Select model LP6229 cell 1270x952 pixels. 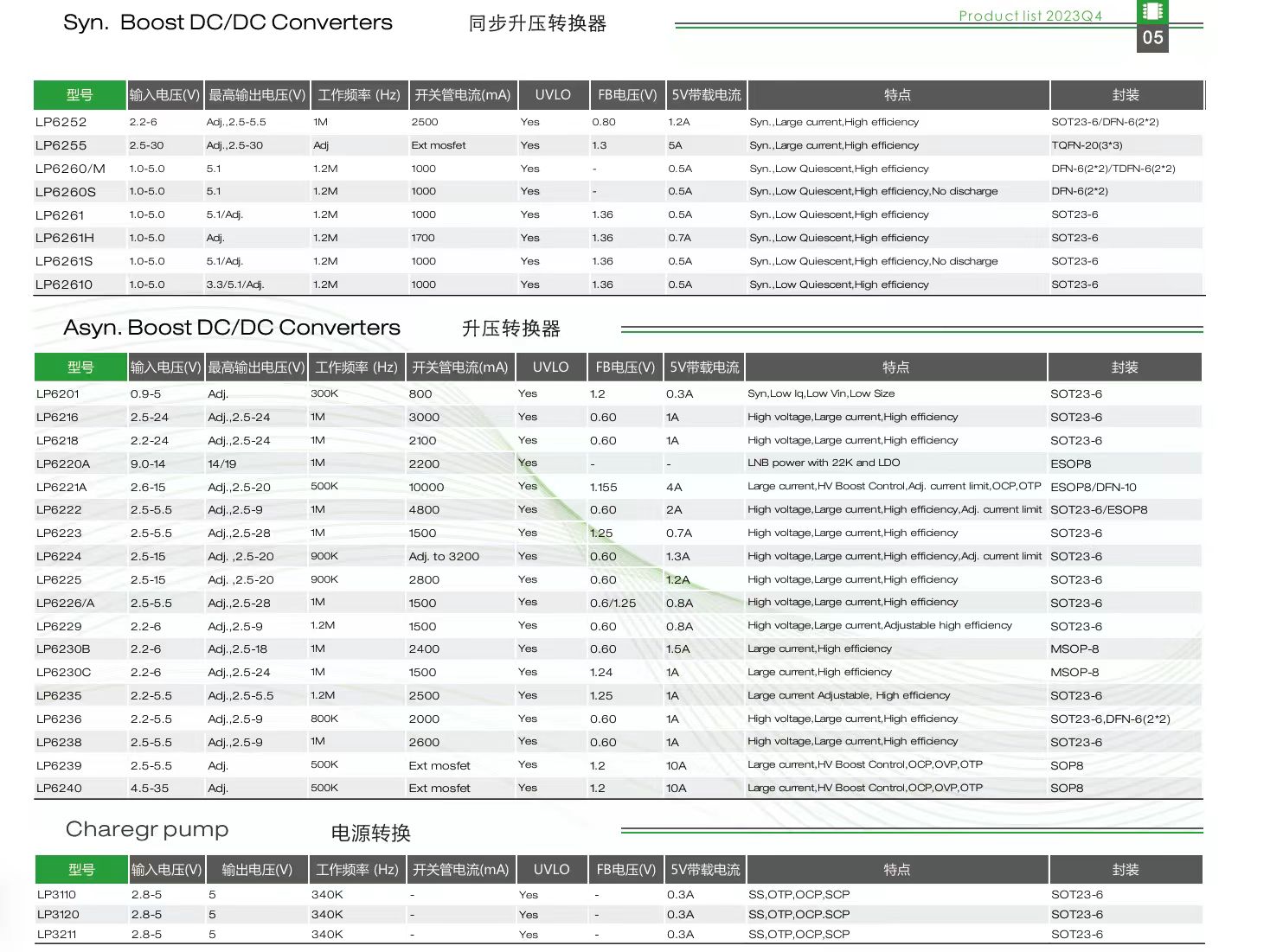tap(59, 626)
